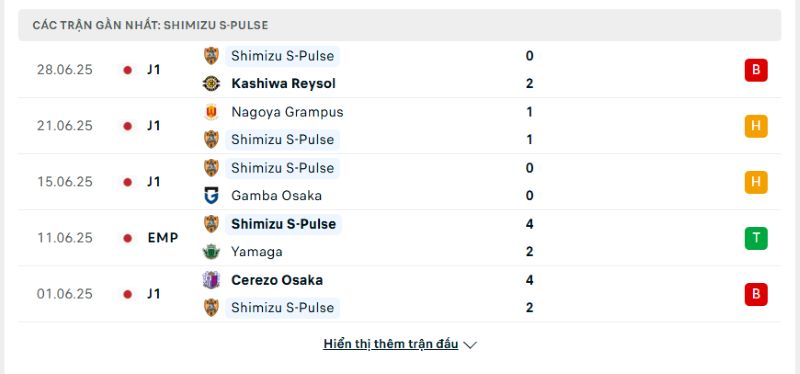800x374 pixels.
Task: Click Shimizu S-Pulse crest in the 28.06.25 match
Action: (x=211, y=56)
